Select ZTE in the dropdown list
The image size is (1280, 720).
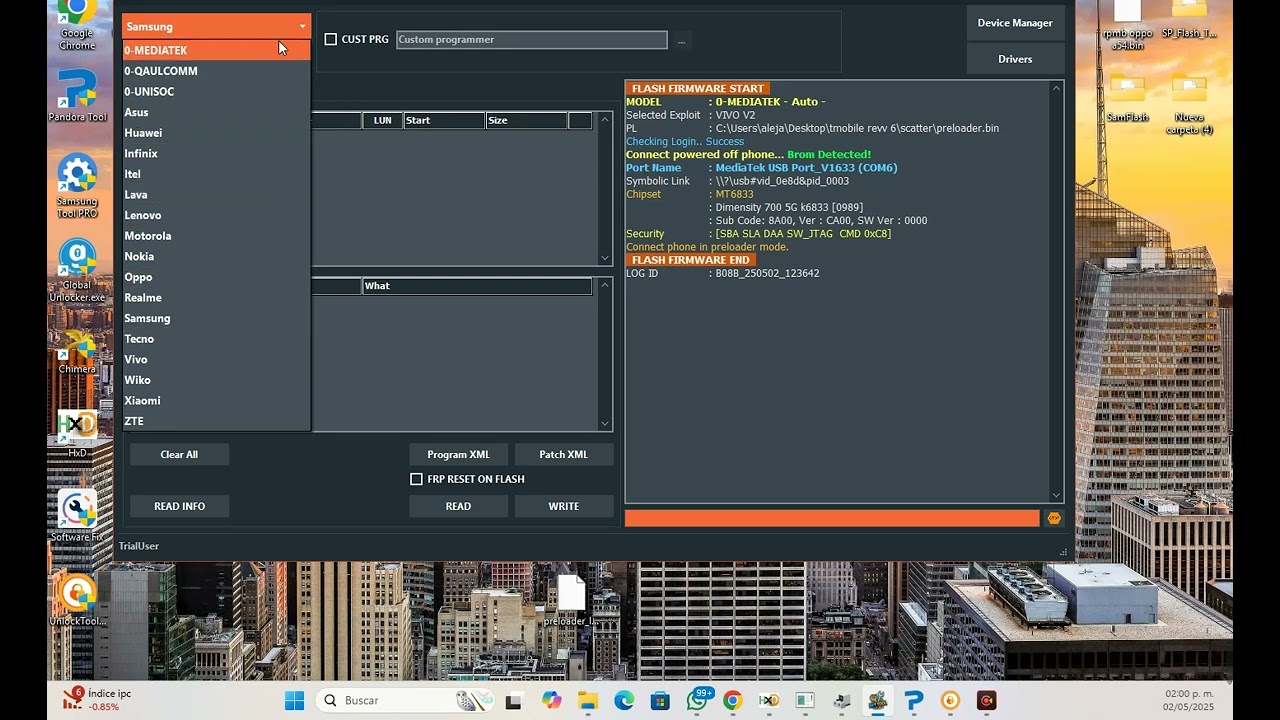(216, 421)
